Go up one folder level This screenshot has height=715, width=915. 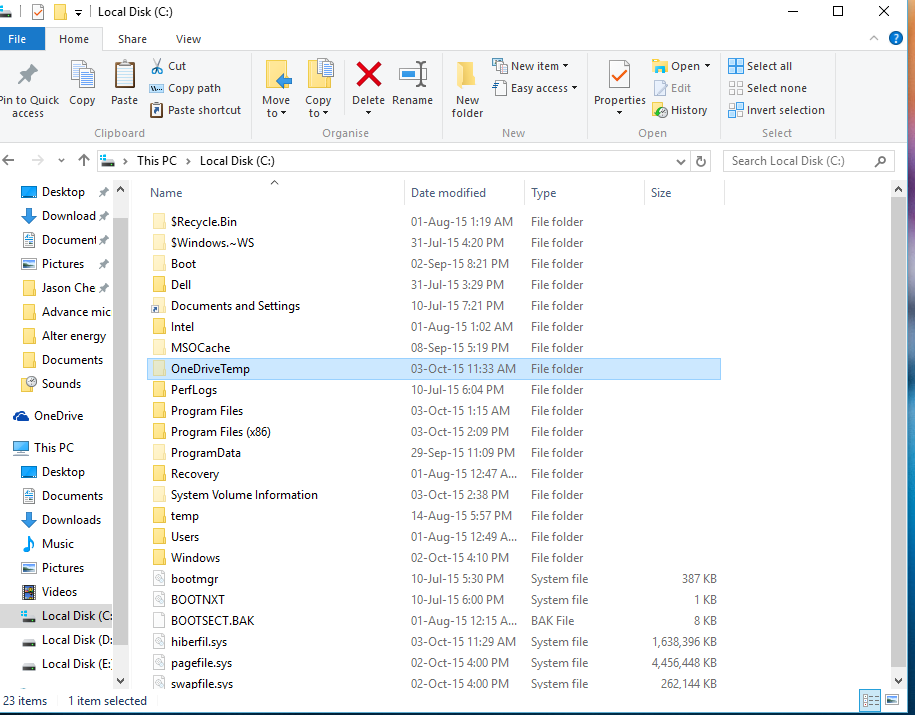84,160
